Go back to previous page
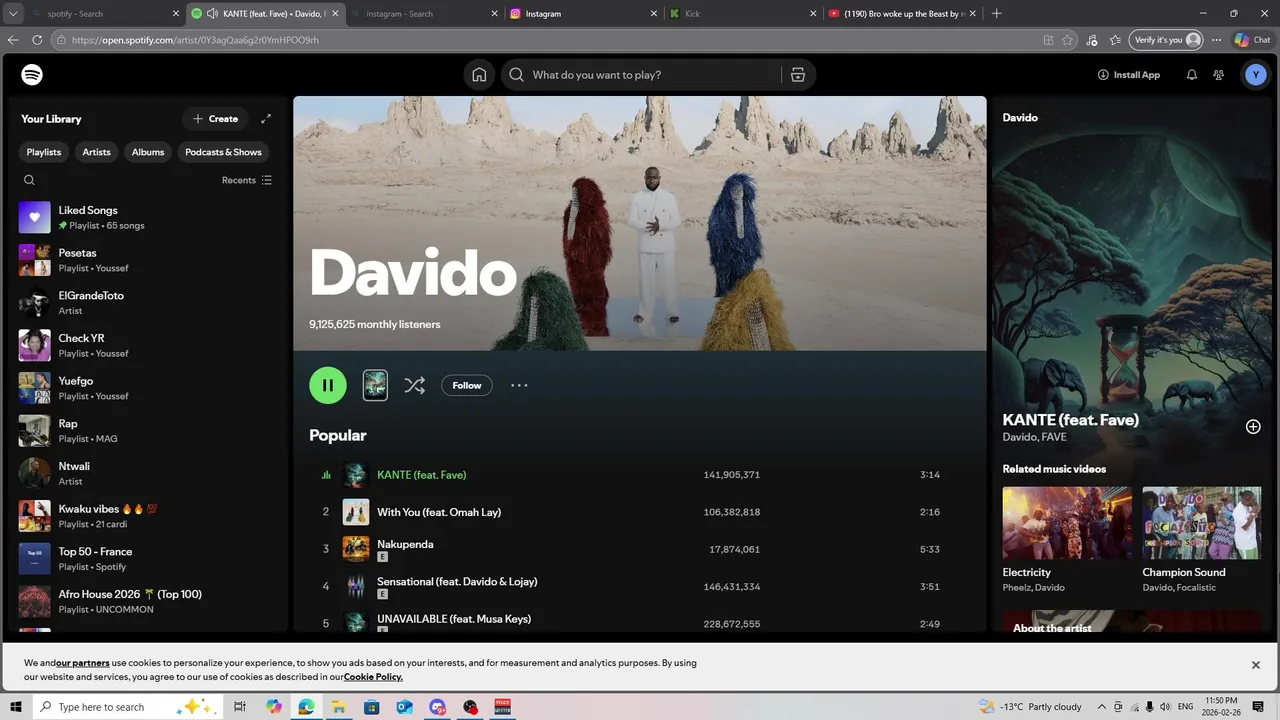 pyautogui.click(x=13, y=40)
